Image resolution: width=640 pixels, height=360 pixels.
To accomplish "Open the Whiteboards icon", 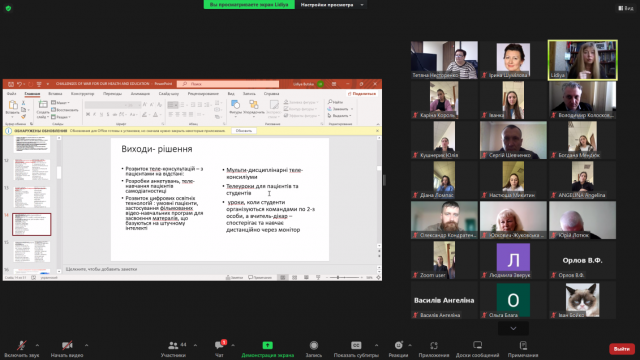I will tap(477, 345).
